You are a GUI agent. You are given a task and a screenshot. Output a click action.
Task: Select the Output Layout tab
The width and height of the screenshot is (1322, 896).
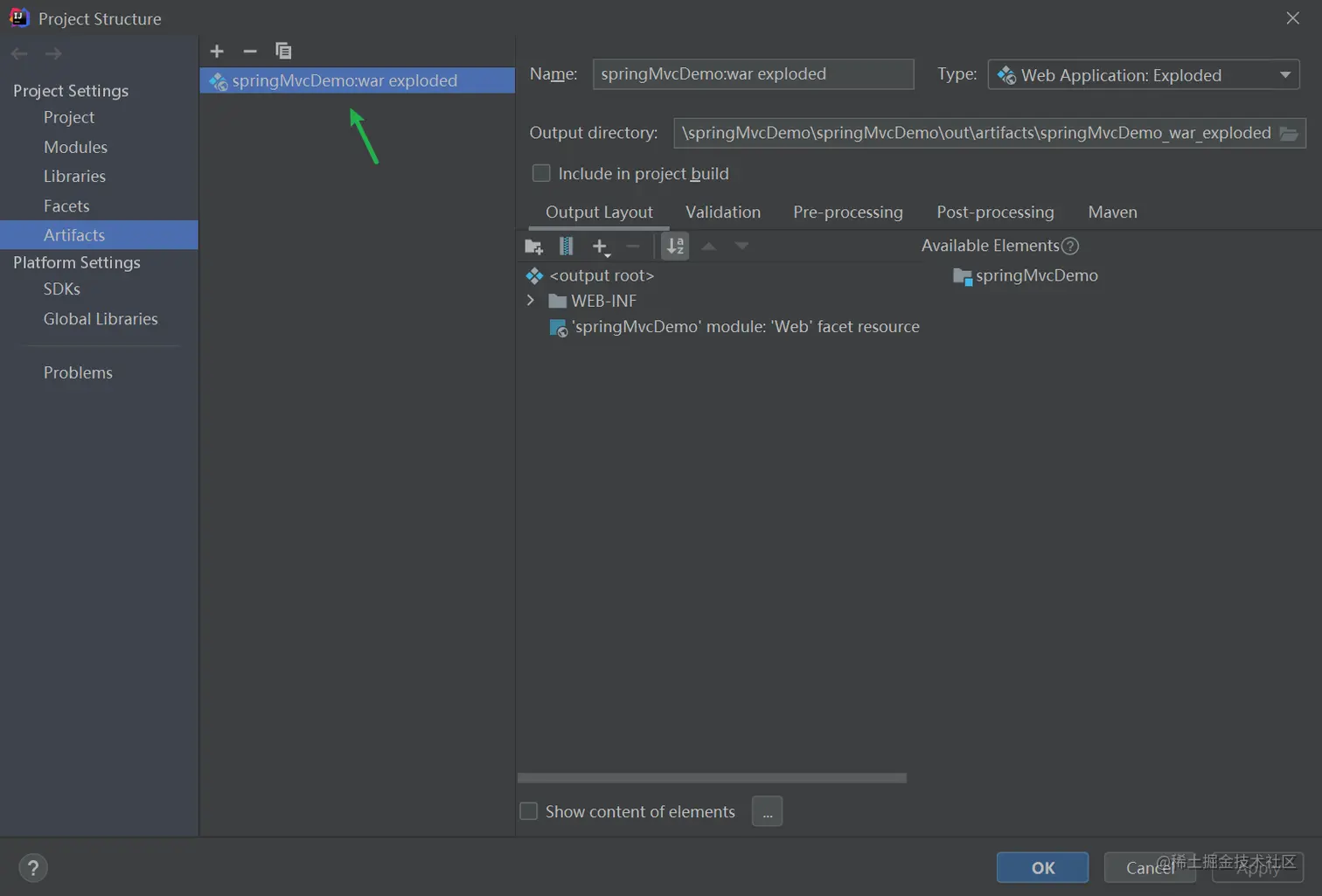[x=599, y=212]
